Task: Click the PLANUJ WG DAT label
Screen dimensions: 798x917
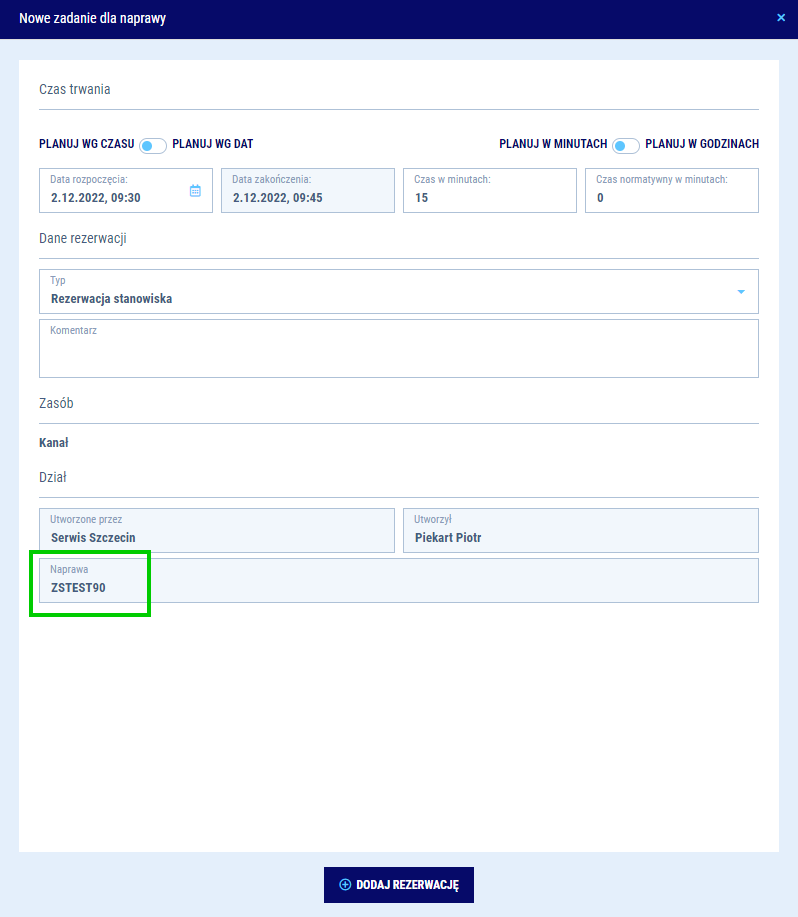Action: [219, 144]
